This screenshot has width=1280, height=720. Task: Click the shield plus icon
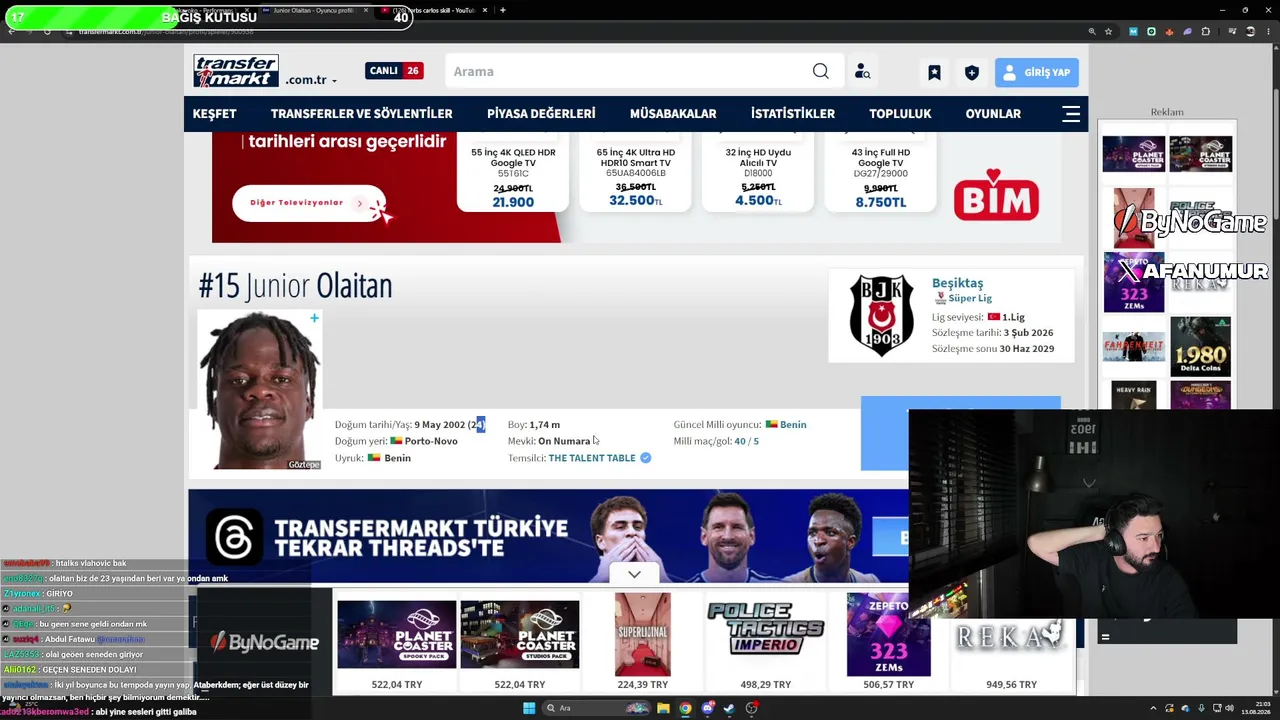pos(971,72)
